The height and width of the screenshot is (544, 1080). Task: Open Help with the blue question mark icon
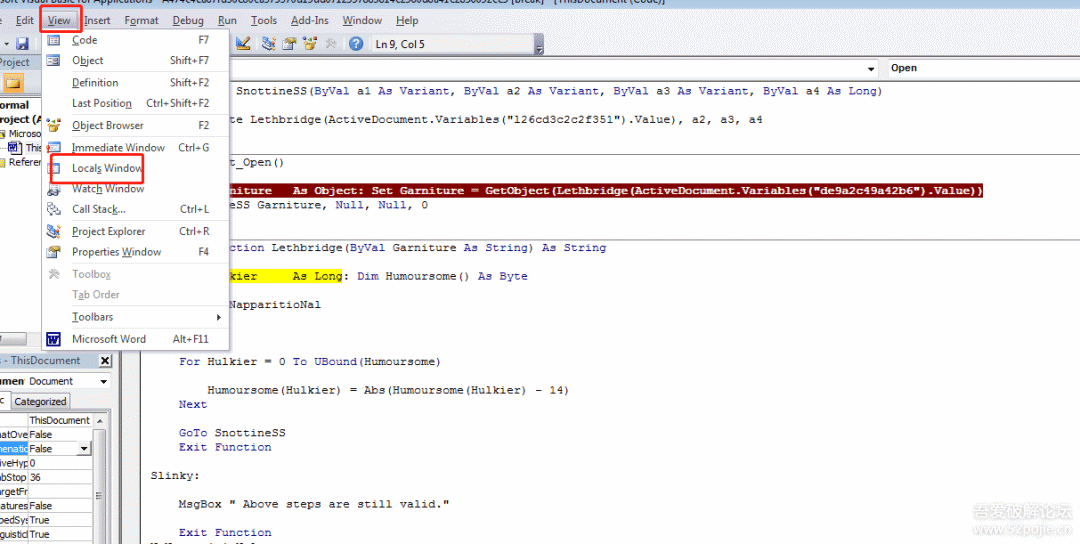coord(356,44)
